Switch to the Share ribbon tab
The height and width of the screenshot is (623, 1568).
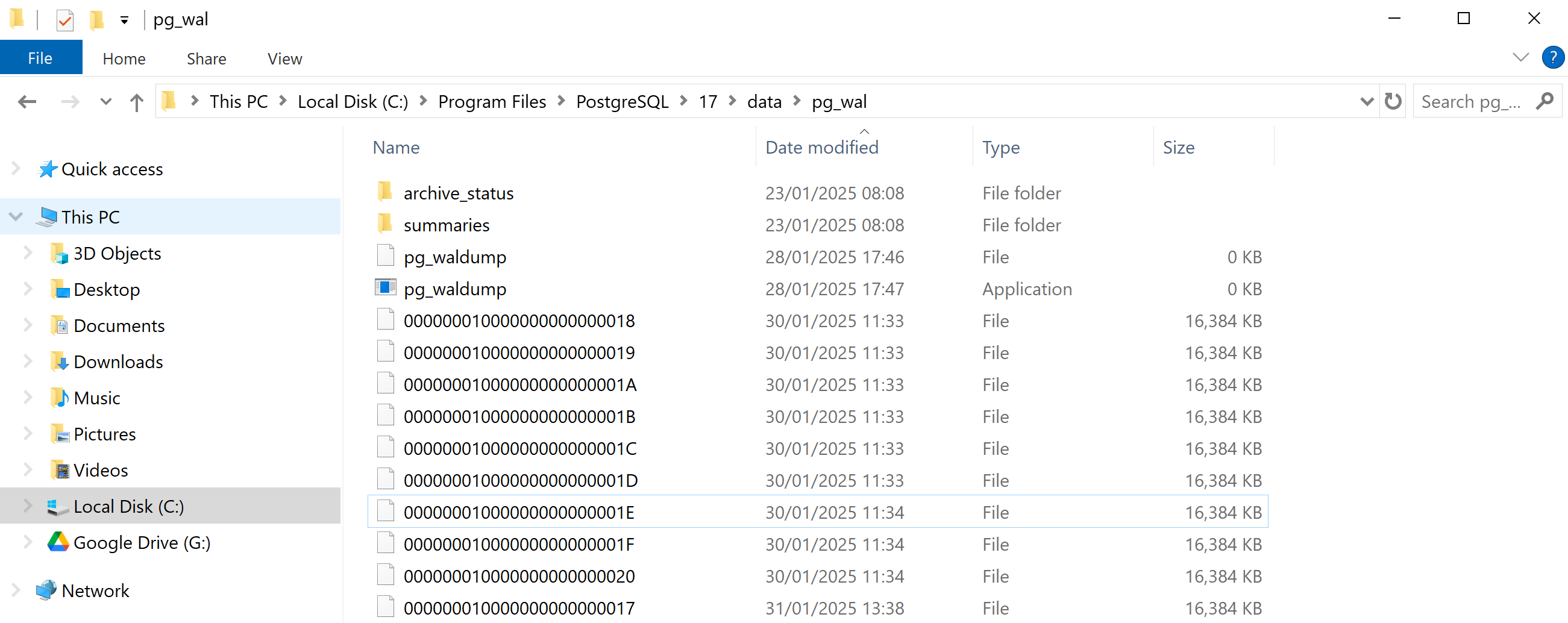click(206, 58)
